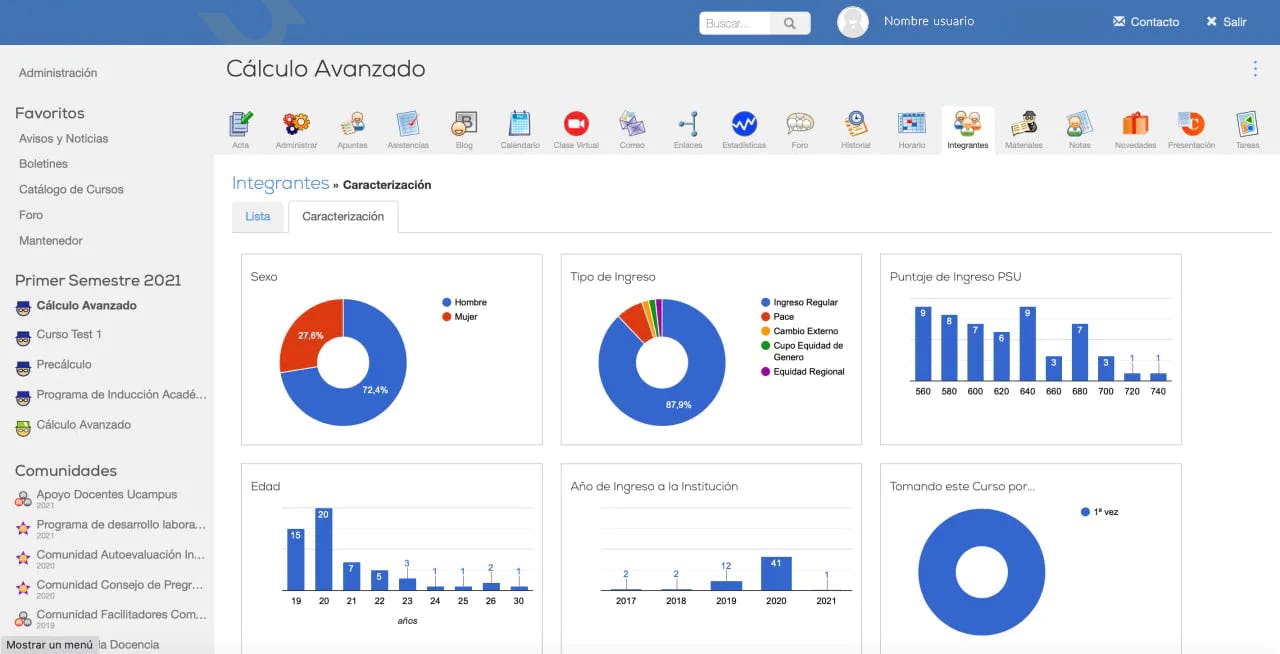The image size is (1280, 654).
Task: Open the three-dot options menu near Cálculo Avanzado
Action: [x=1255, y=68]
